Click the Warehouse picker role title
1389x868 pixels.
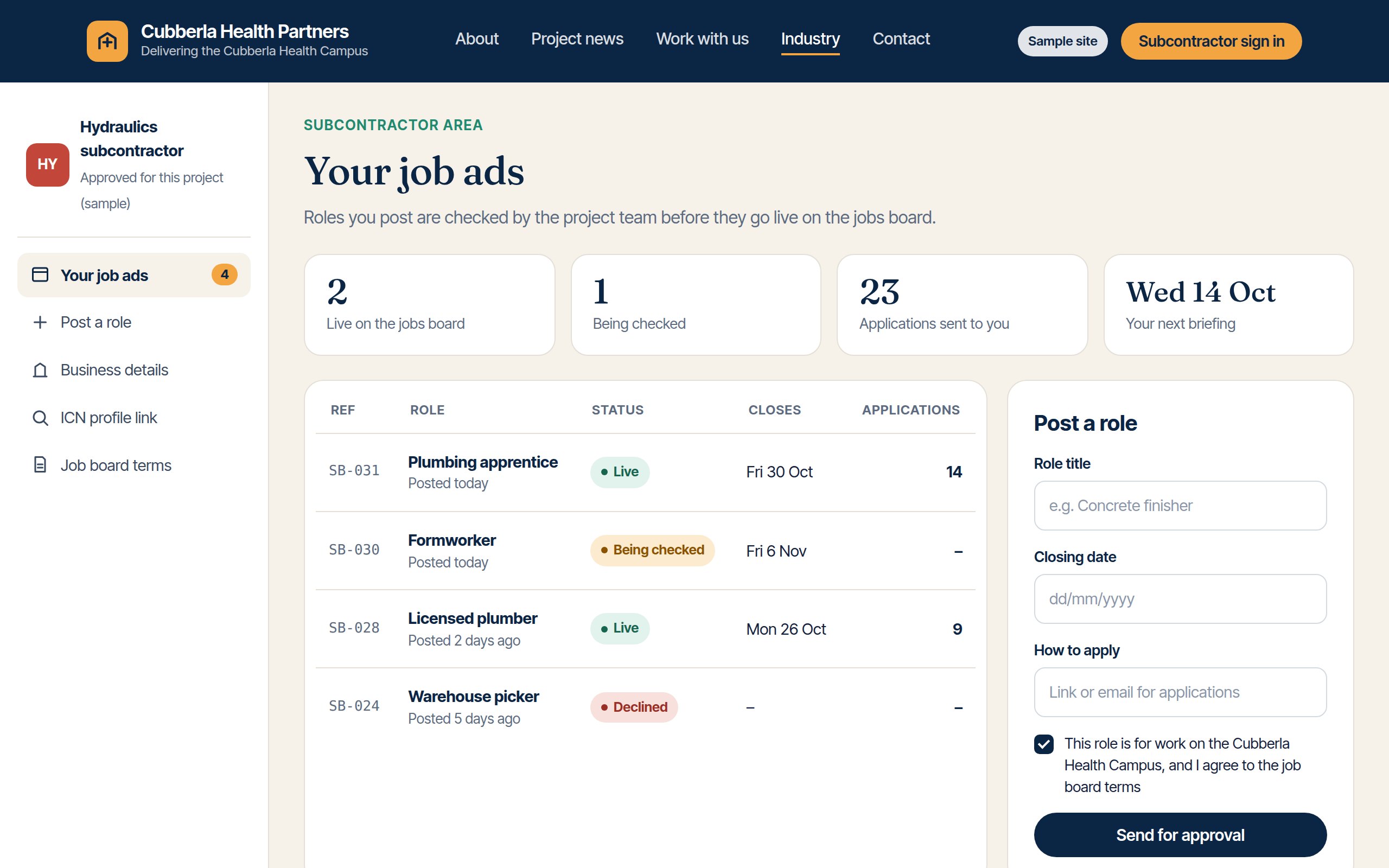pyautogui.click(x=473, y=697)
